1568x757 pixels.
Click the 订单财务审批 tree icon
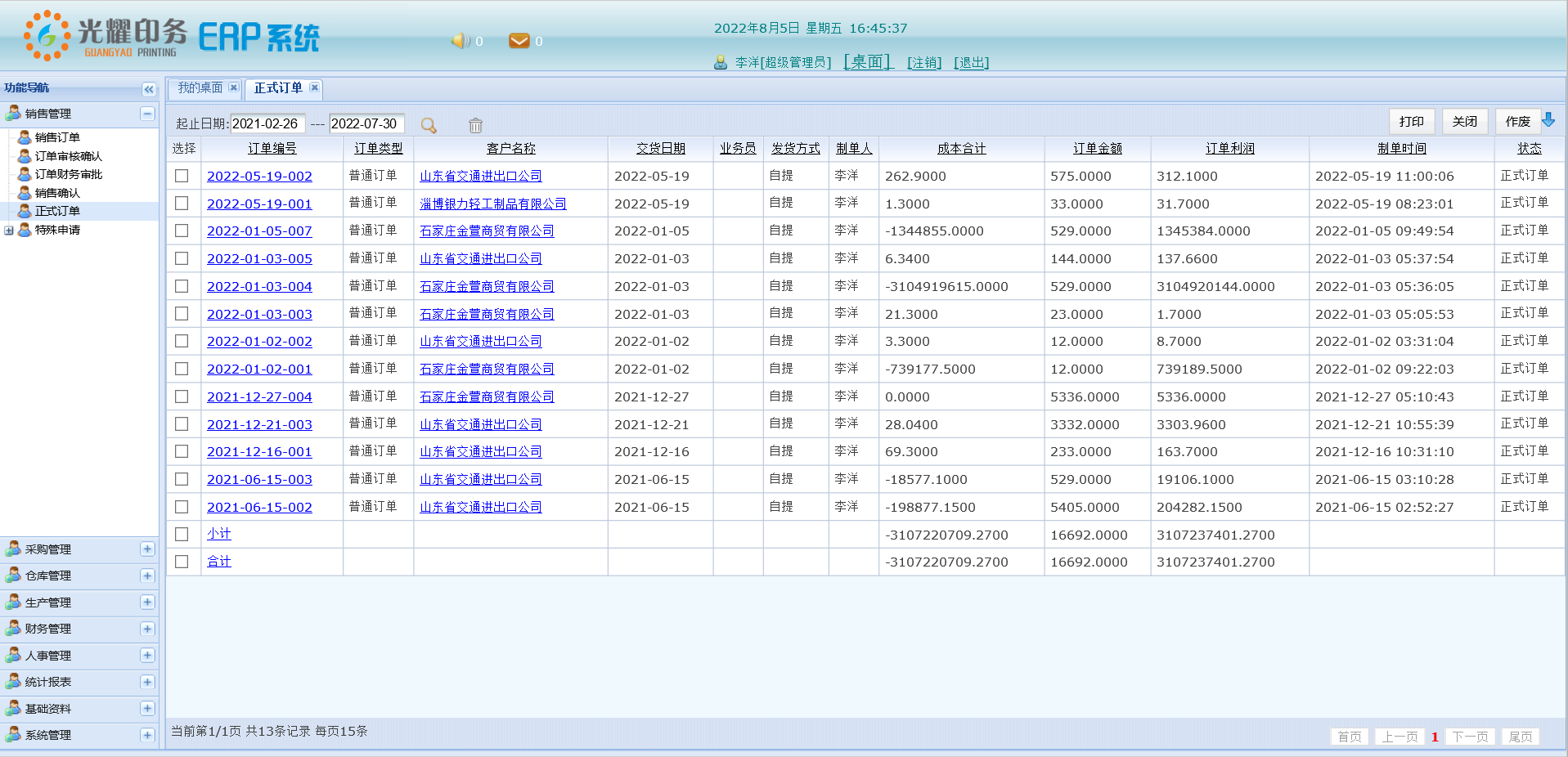[25, 174]
